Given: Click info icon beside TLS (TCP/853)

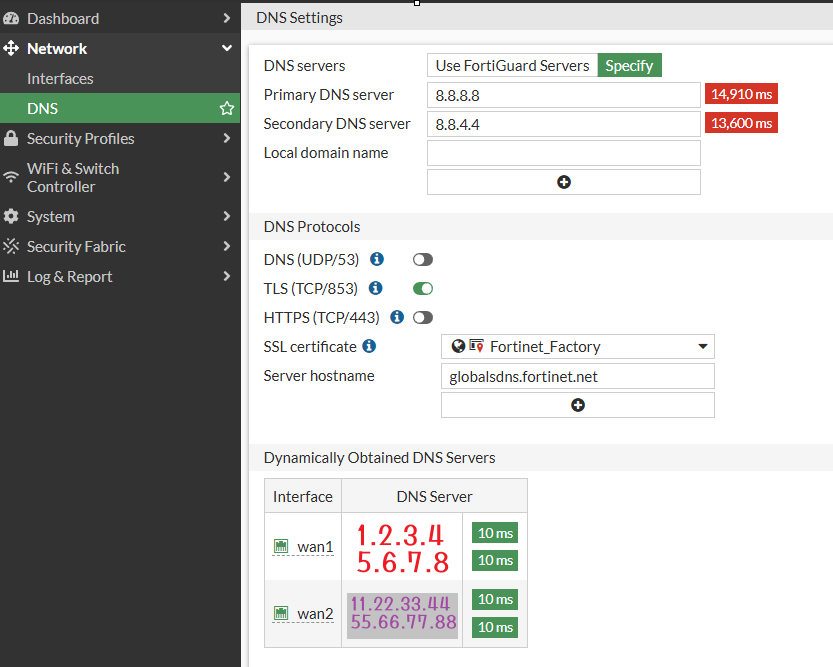Looking at the screenshot, I should click(376, 288).
